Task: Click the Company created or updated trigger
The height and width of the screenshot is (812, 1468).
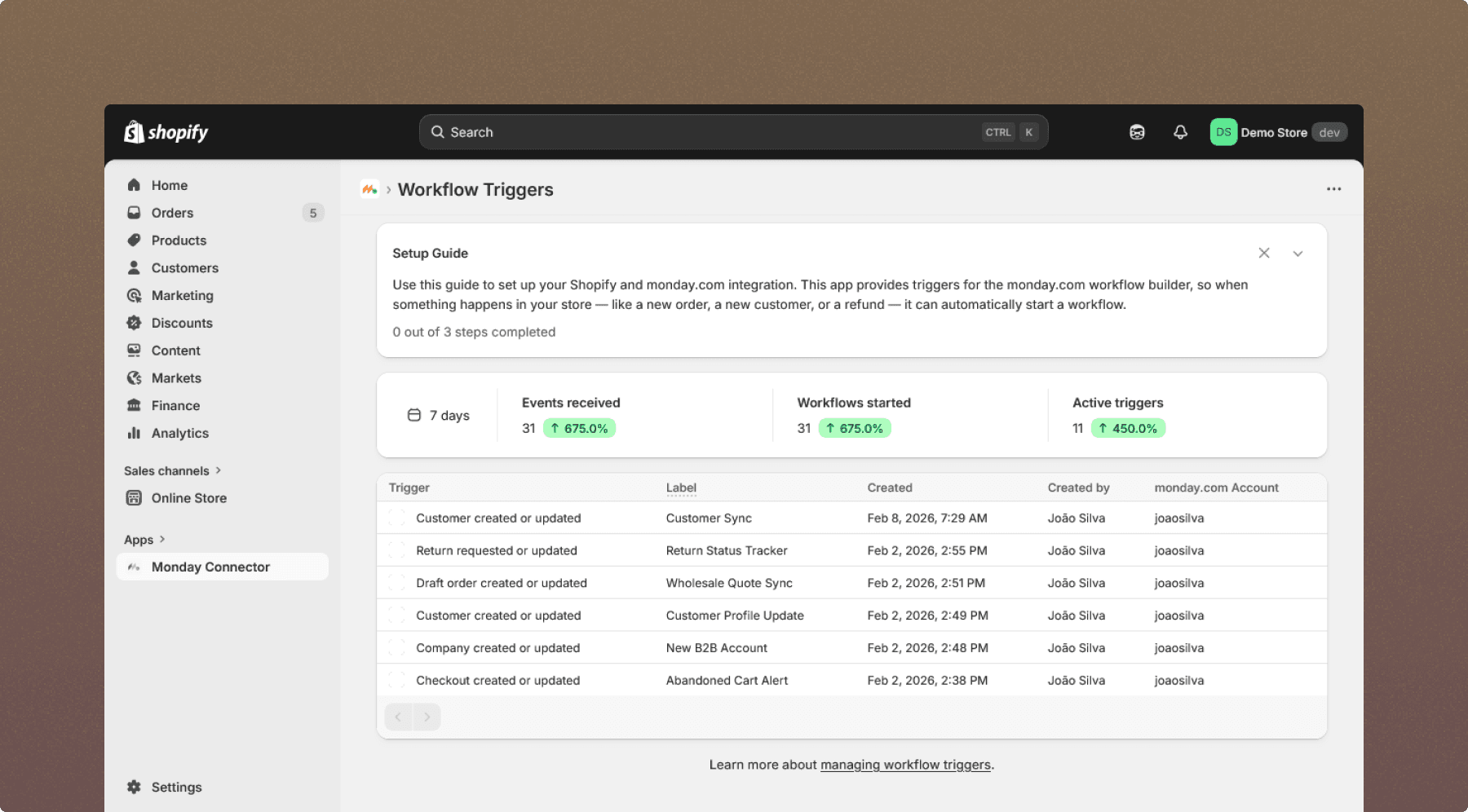Action: 498,648
